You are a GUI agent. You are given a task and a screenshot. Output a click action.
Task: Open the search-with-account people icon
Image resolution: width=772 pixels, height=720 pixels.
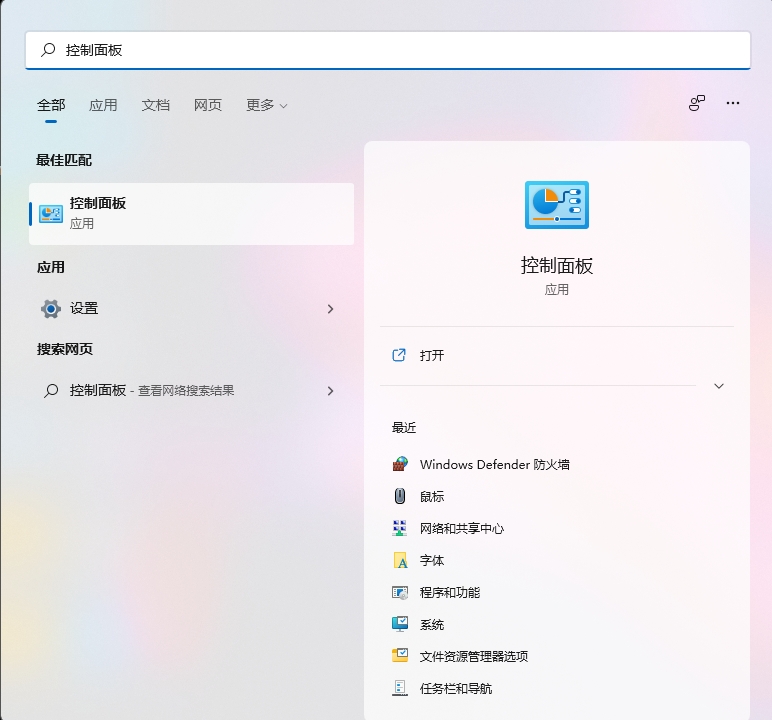[x=697, y=103]
